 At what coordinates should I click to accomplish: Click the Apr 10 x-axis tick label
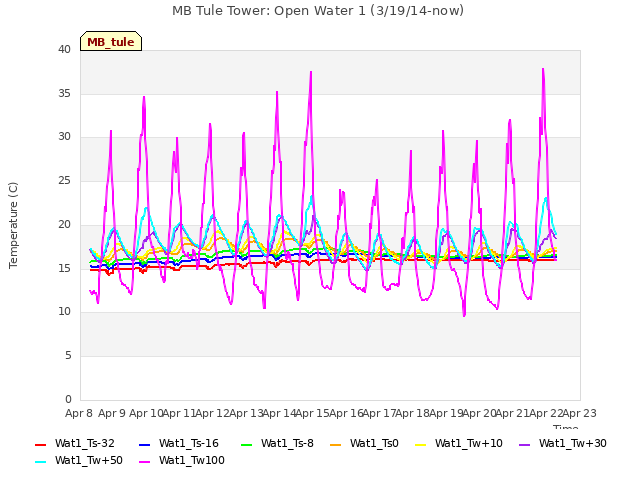click(146, 413)
